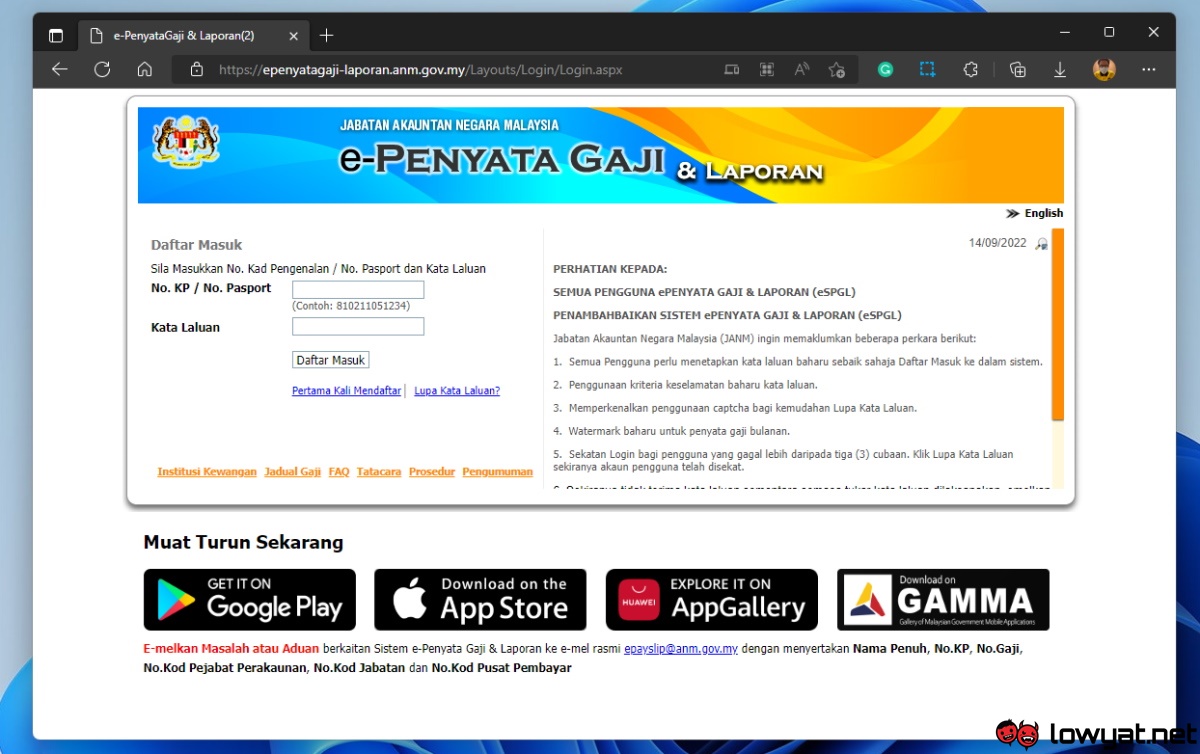This screenshot has height=754, width=1200.
Task: Add this page to favorites
Action: click(x=837, y=70)
